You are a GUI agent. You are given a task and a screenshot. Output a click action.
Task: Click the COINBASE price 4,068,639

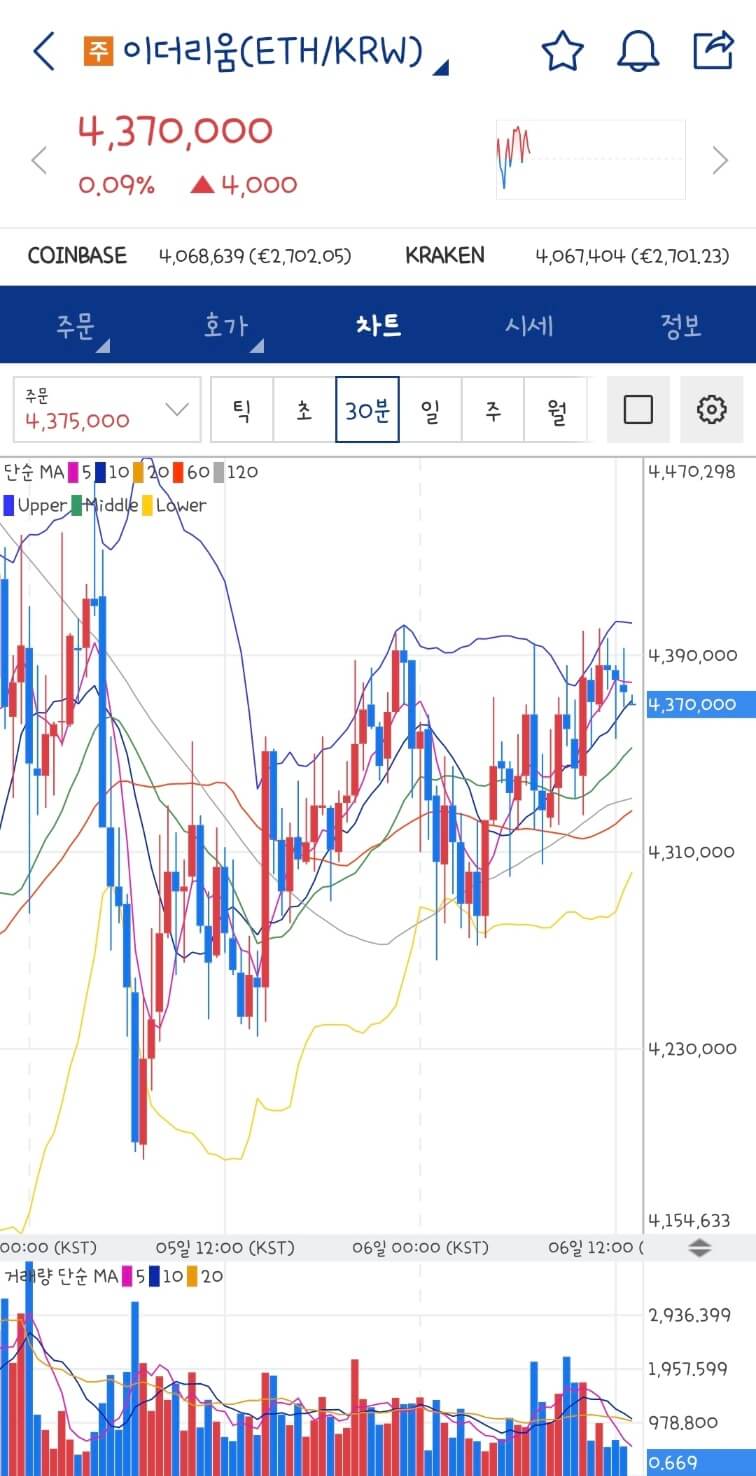[255, 256]
